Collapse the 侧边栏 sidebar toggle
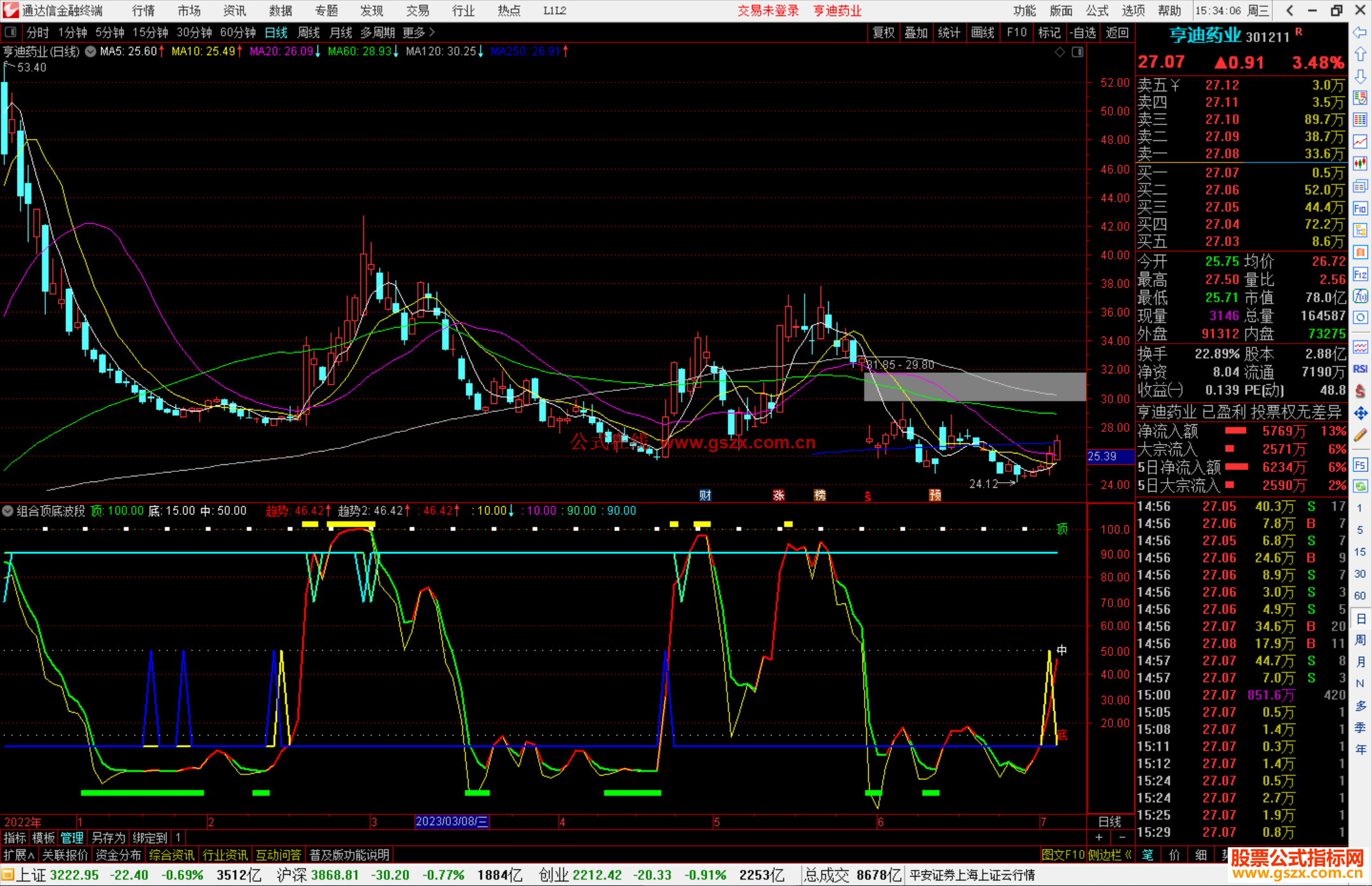Screen dimensions: 1372x886 [x=1110, y=855]
